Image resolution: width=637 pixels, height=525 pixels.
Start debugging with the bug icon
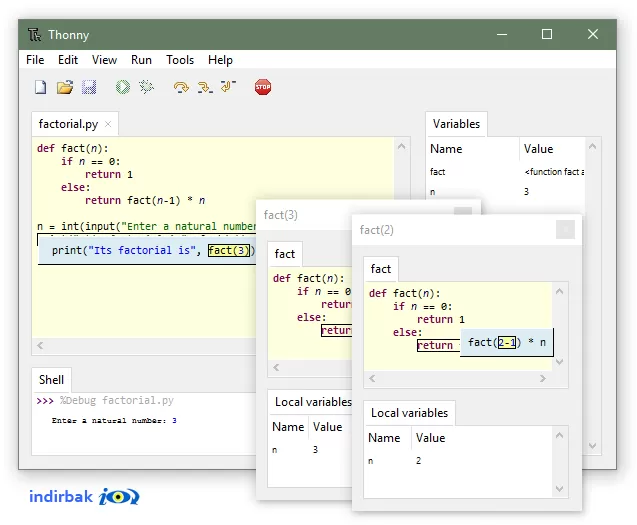tap(147, 87)
